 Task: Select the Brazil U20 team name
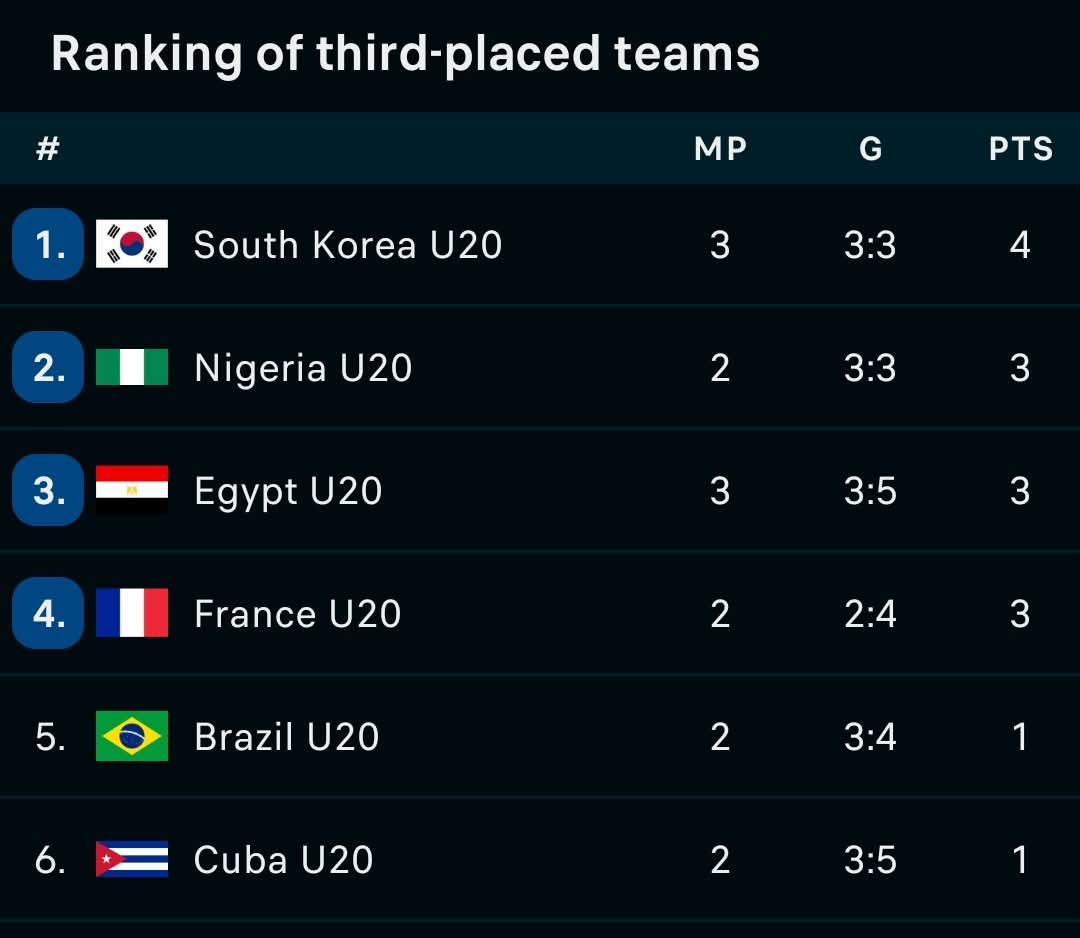click(x=286, y=737)
